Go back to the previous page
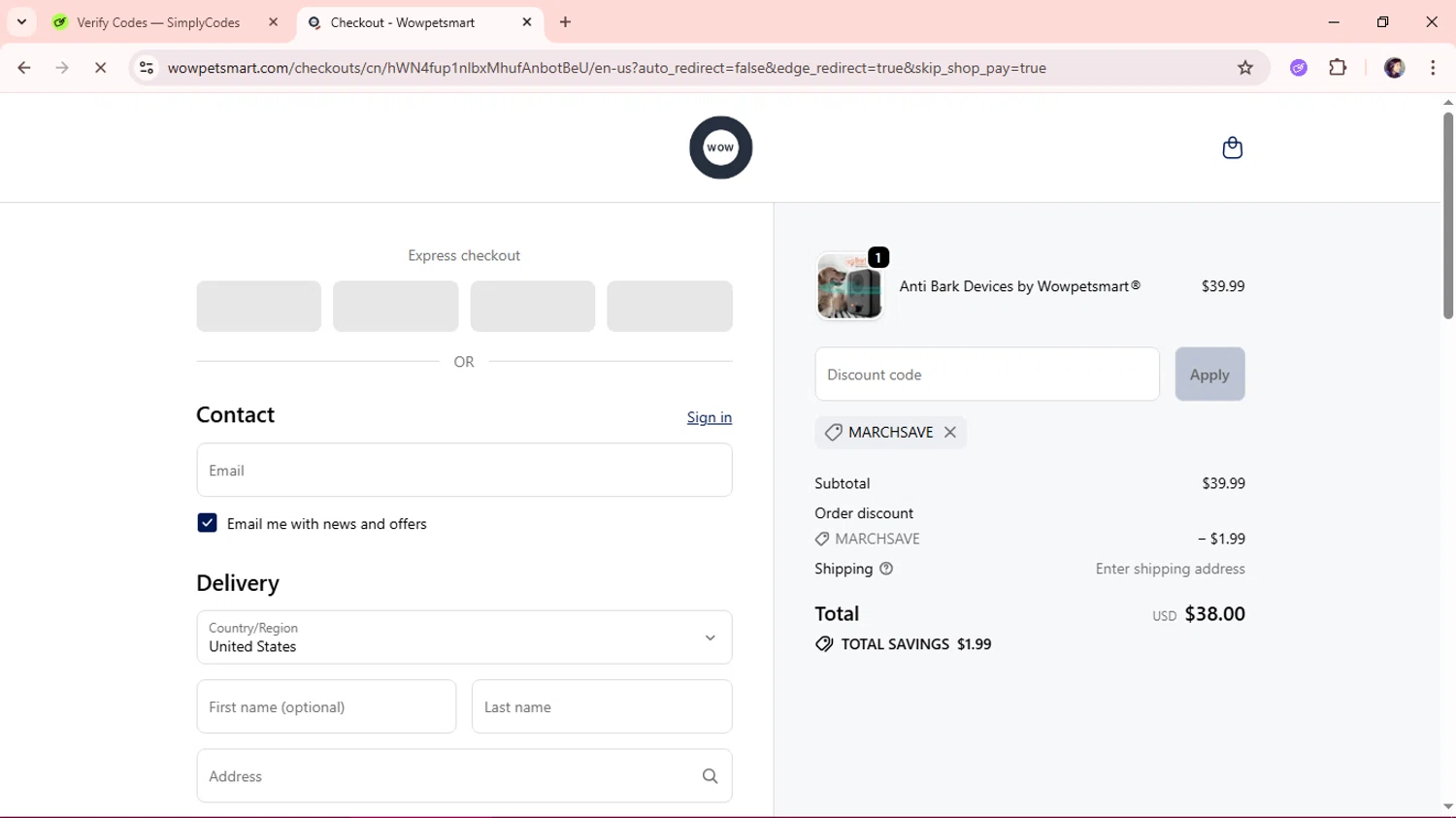The image size is (1456, 818). pos(24,68)
